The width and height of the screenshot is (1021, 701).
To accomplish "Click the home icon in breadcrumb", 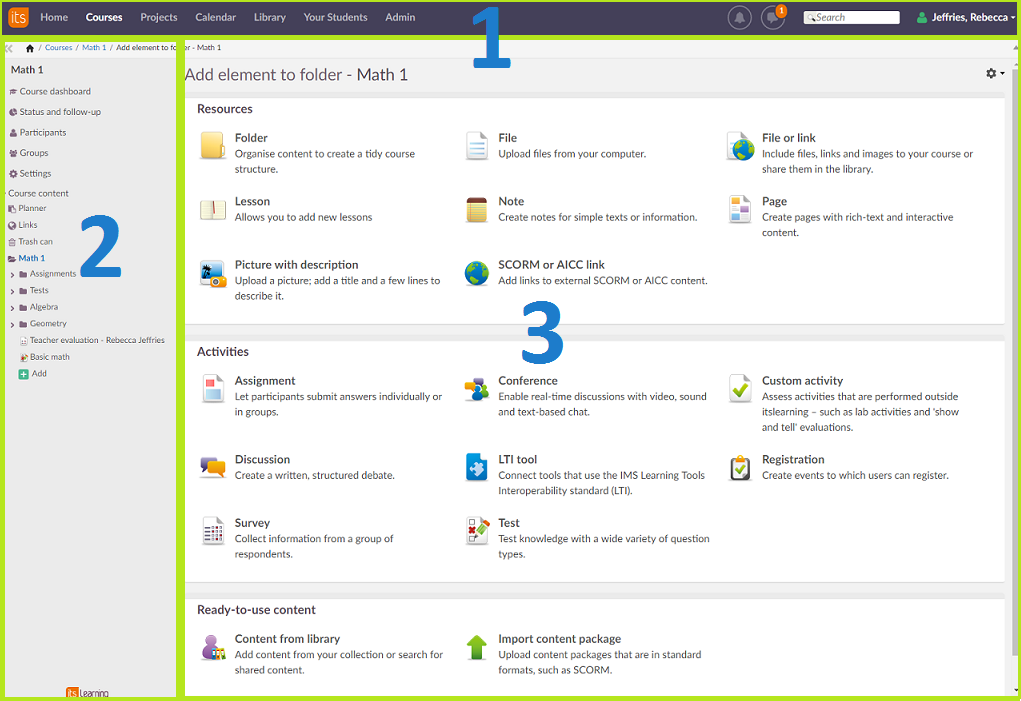I will (30, 48).
